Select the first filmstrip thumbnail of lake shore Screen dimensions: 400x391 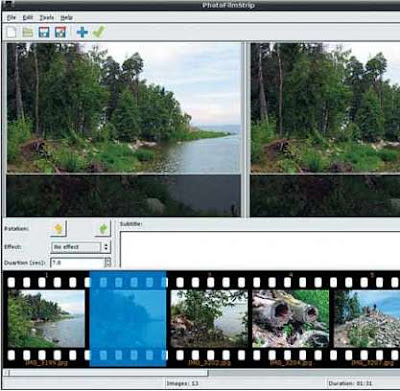(46, 319)
